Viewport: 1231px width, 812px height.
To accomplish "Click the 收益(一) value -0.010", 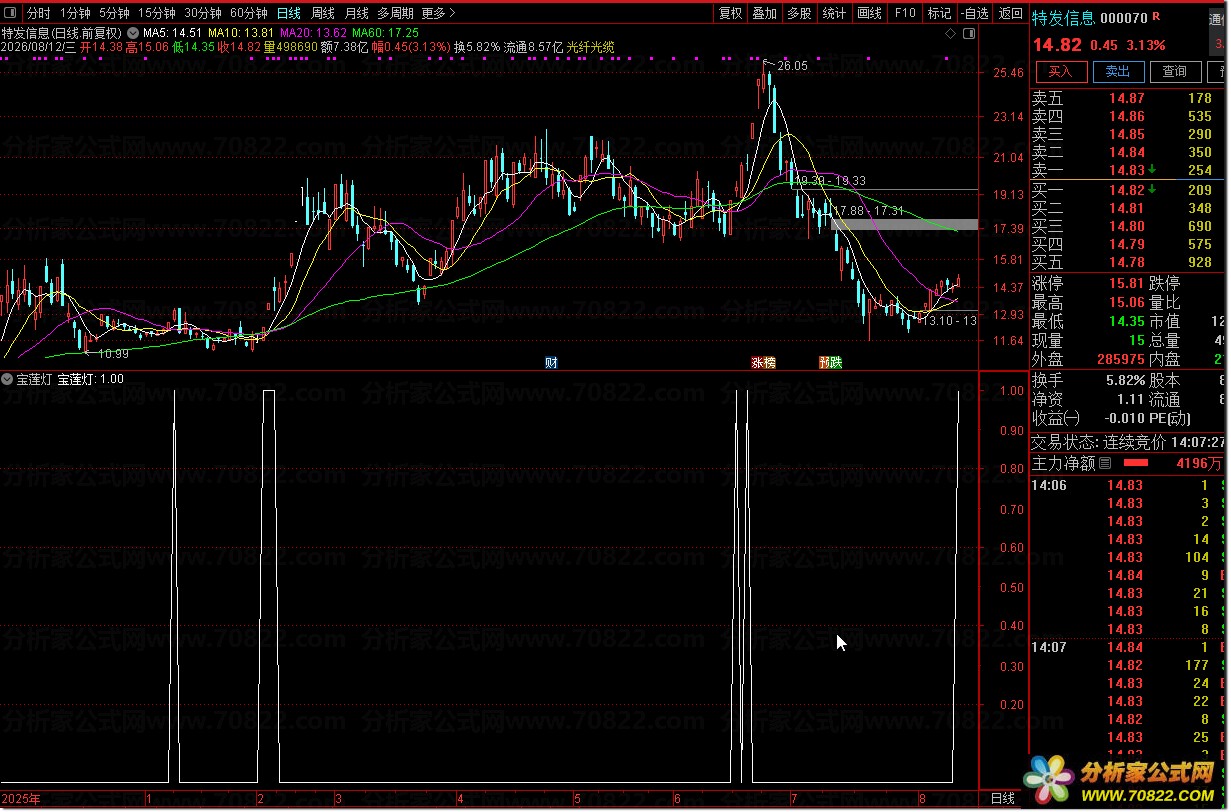I will 1124,418.
